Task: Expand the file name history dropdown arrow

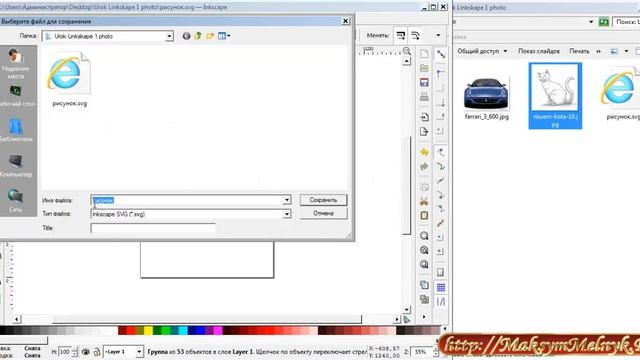Action: tap(287, 200)
